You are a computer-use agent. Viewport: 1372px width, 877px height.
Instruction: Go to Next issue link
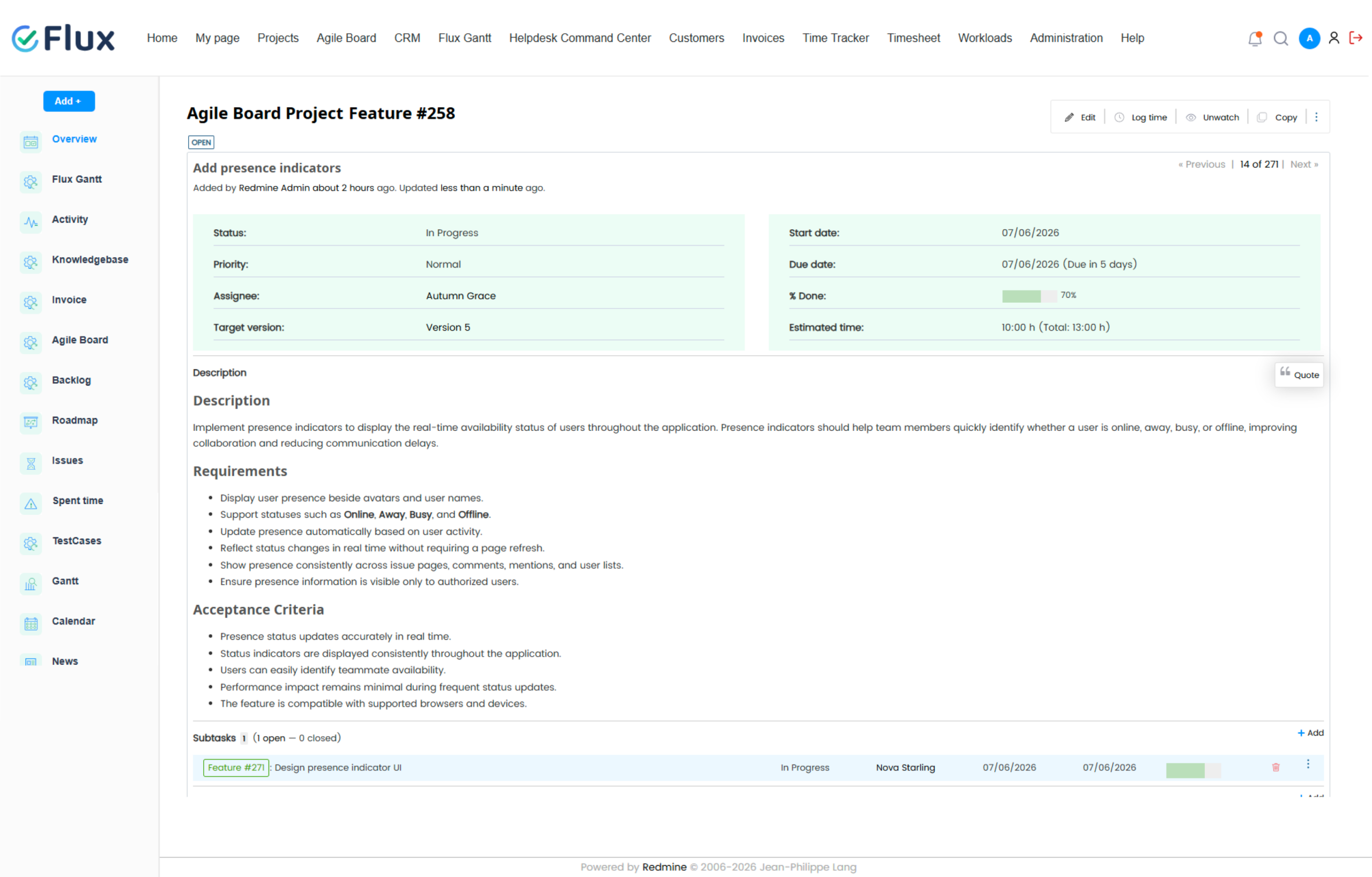point(1304,164)
